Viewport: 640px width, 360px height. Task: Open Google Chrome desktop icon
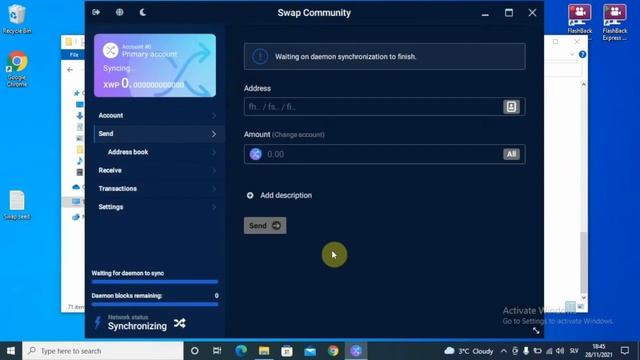[17, 69]
